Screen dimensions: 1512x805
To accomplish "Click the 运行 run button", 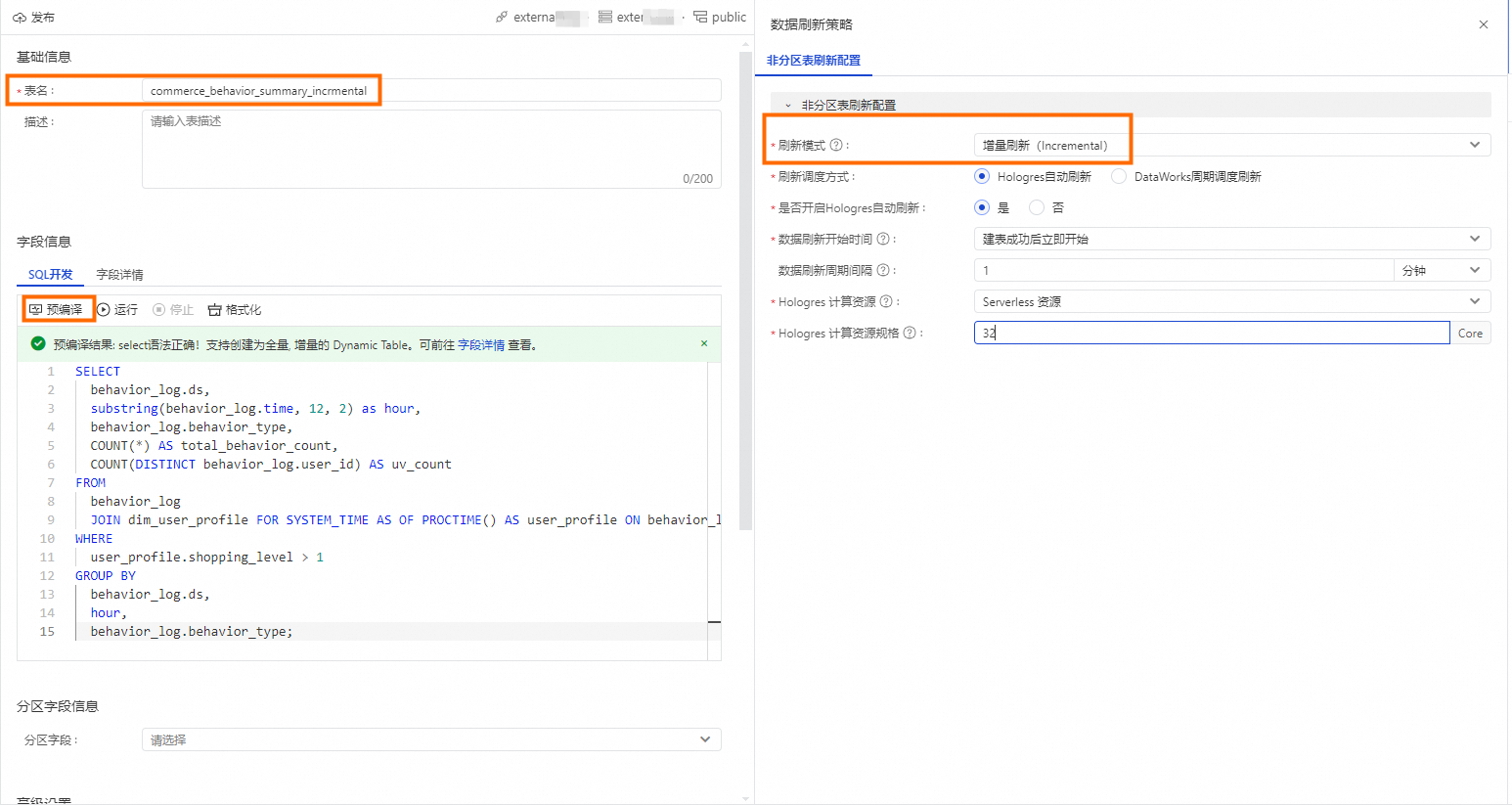I will point(117,309).
